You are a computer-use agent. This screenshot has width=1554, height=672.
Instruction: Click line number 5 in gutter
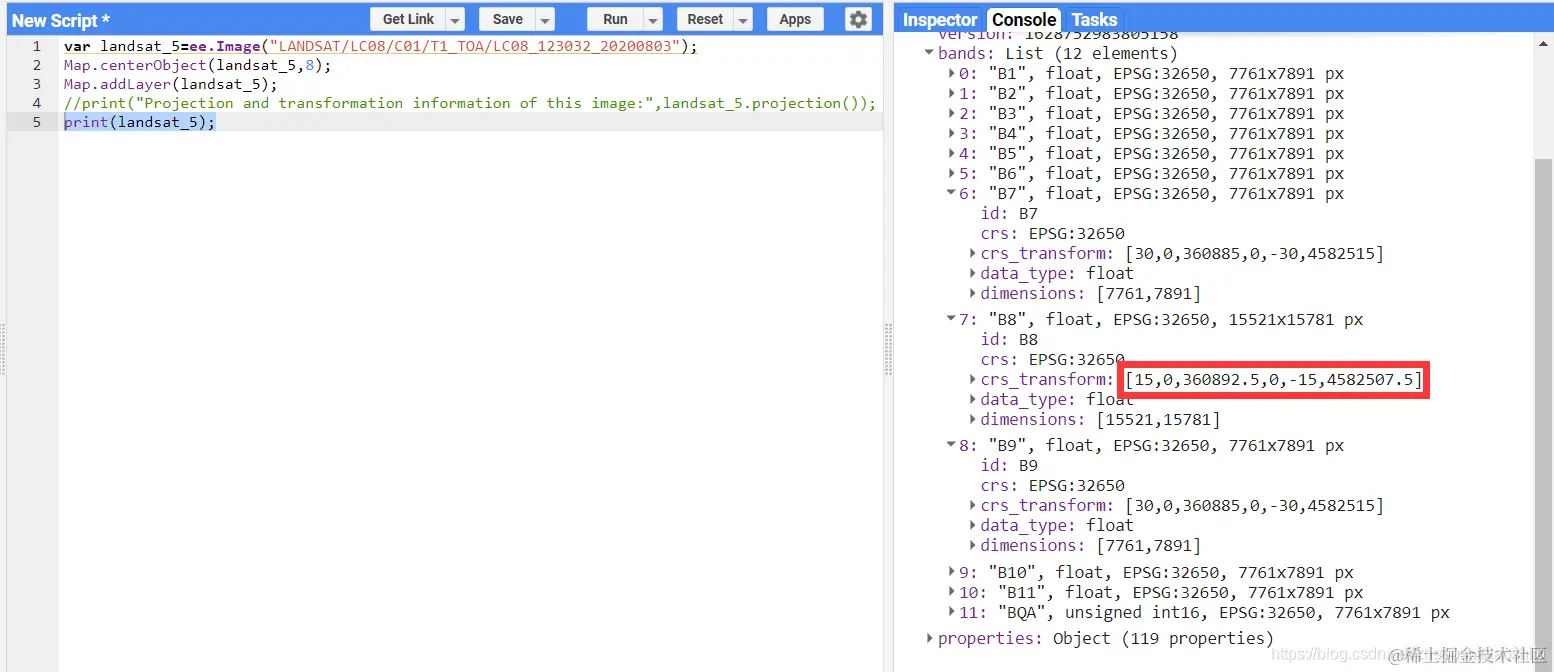pos(37,122)
